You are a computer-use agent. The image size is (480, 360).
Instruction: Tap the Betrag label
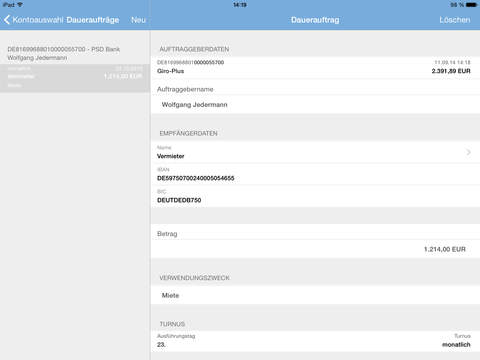point(167,234)
